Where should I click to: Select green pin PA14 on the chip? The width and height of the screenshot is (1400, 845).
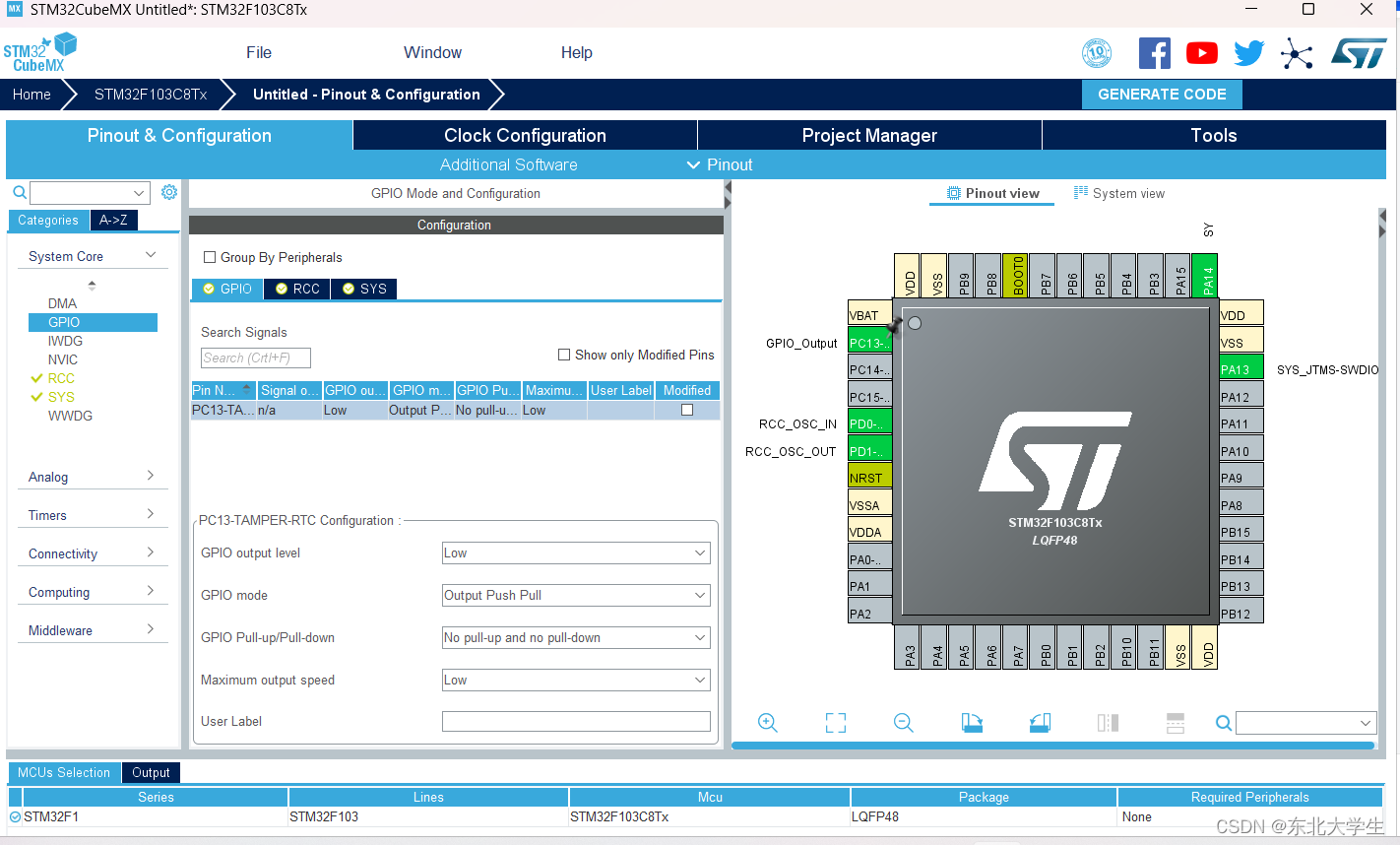[x=1205, y=275]
